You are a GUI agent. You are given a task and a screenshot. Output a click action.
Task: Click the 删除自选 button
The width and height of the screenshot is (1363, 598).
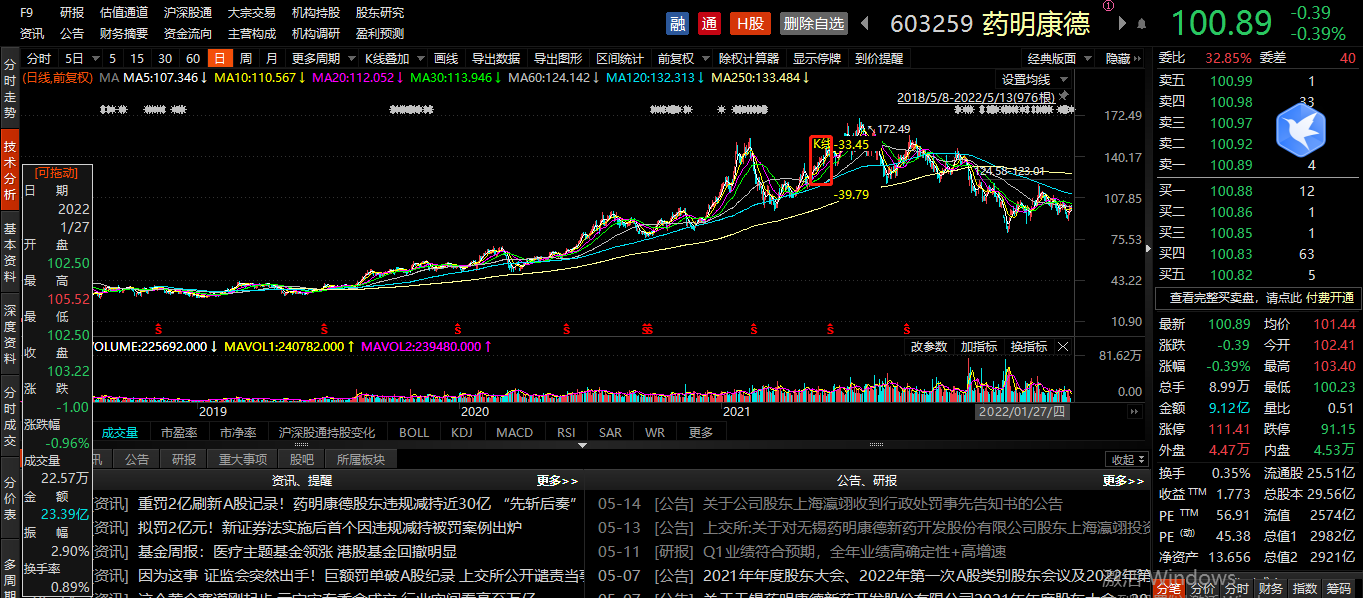813,23
